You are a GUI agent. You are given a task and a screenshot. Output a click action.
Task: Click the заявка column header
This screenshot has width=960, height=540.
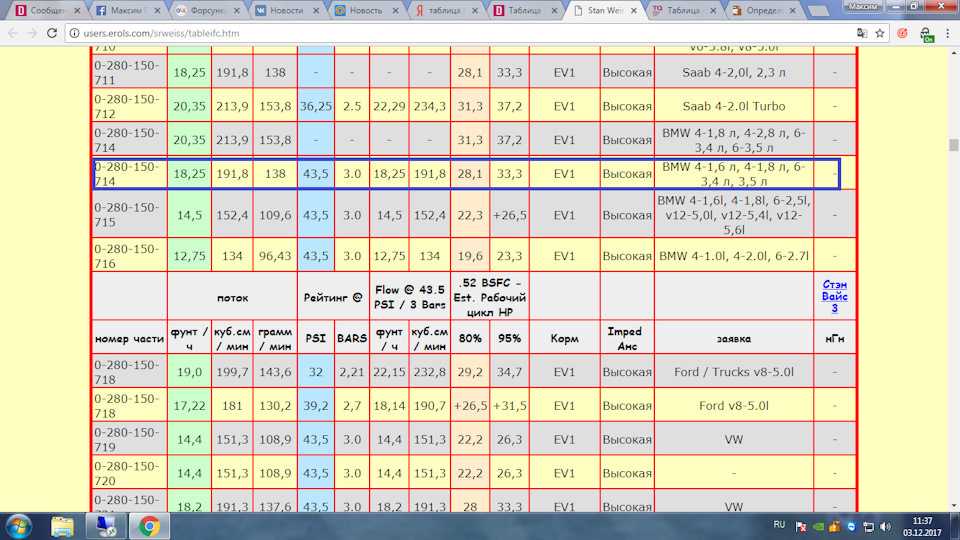point(733,338)
